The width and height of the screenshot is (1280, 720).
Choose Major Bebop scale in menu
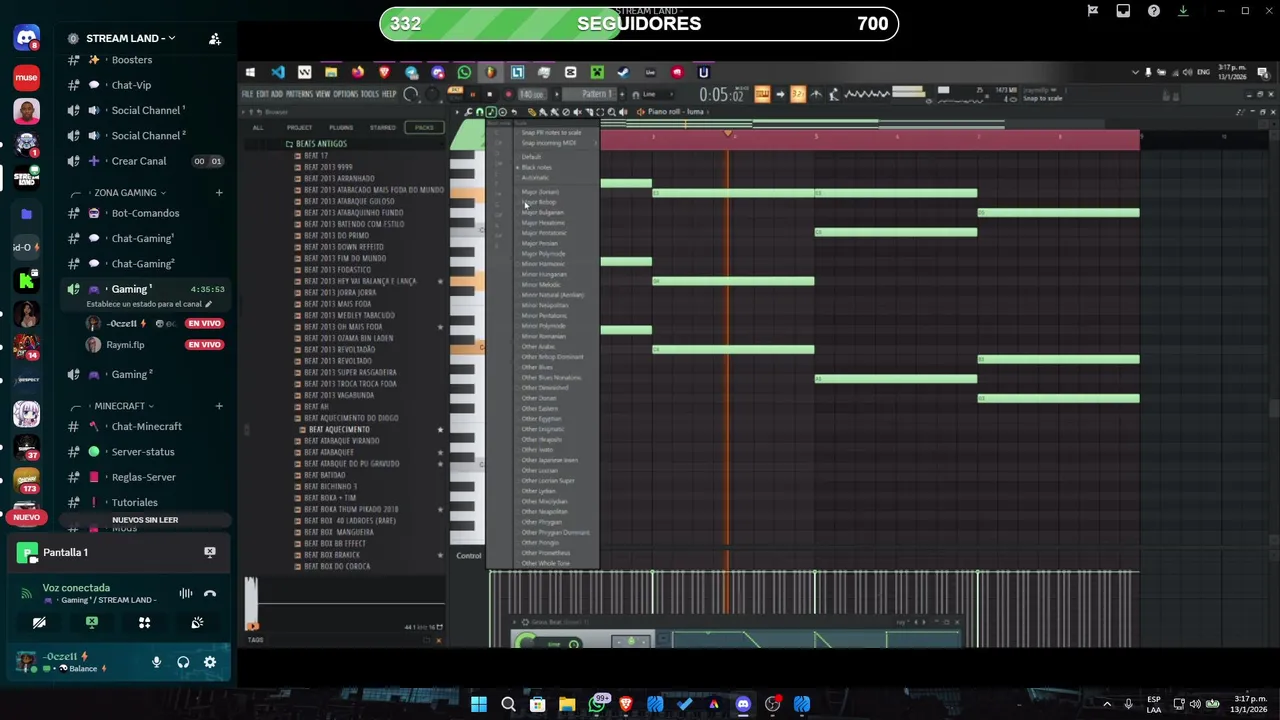coord(539,202)
